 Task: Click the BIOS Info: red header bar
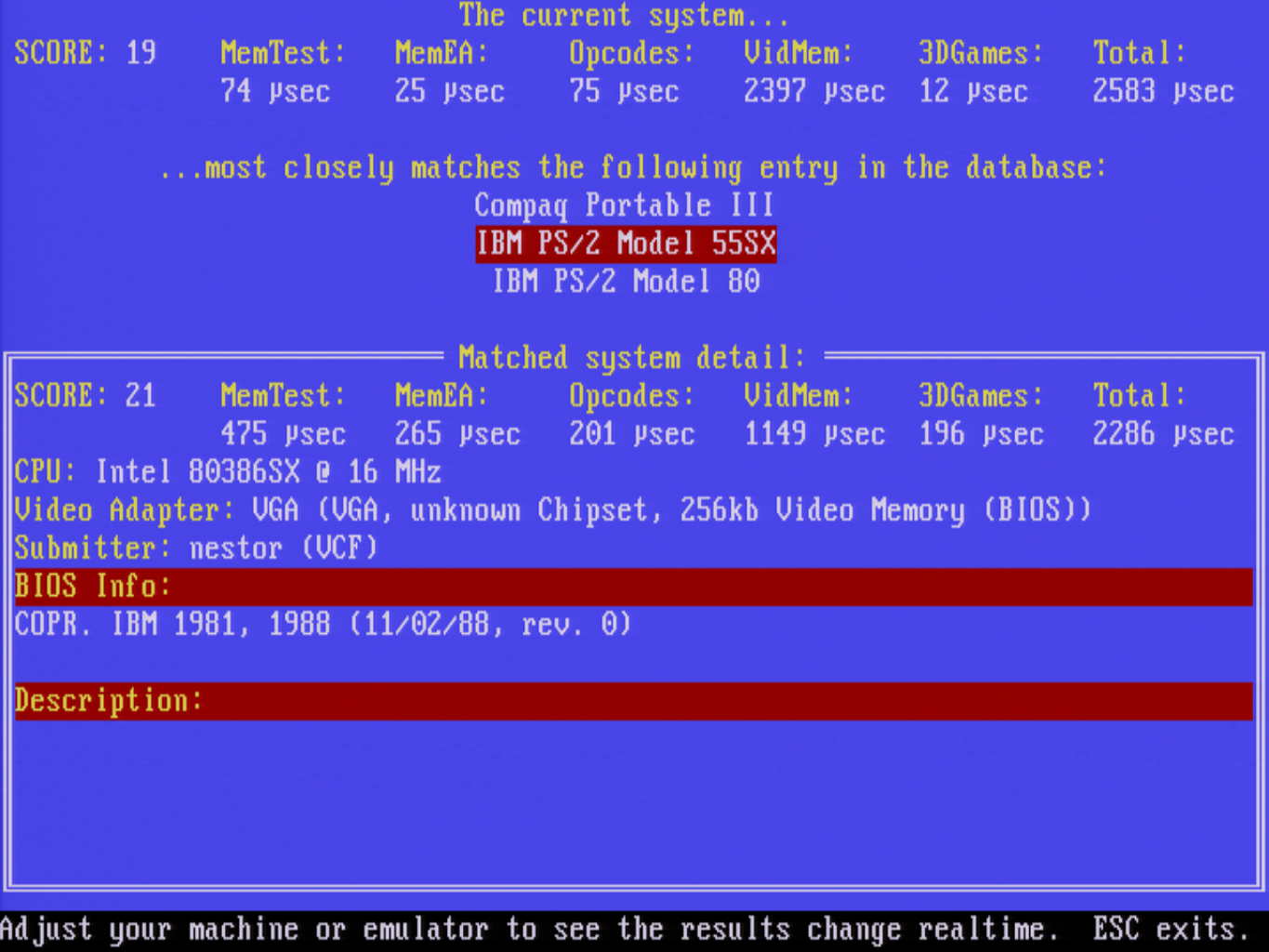point(634,587)
